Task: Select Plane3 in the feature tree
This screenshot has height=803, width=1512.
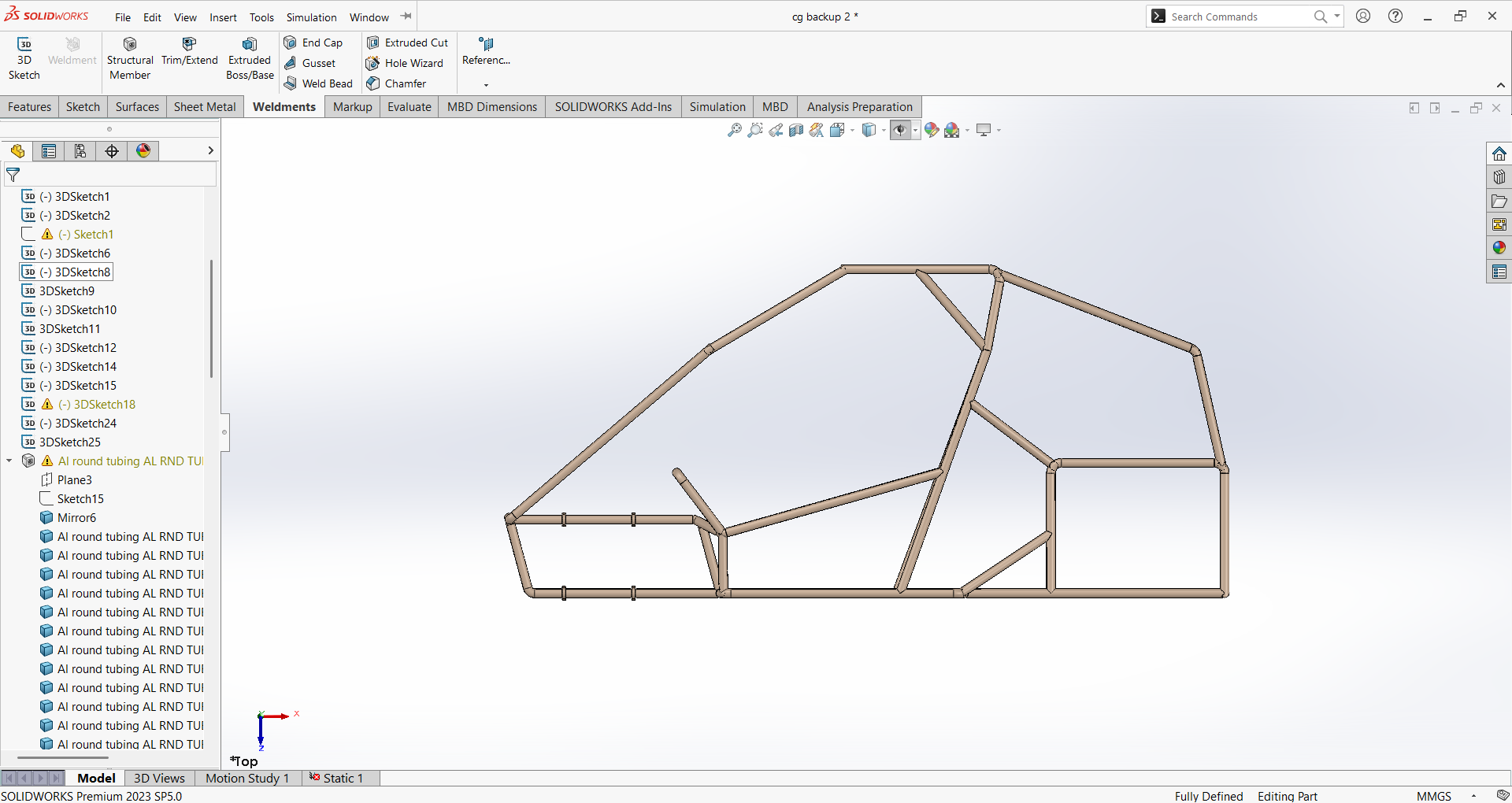Action: [x=67, y=480]
